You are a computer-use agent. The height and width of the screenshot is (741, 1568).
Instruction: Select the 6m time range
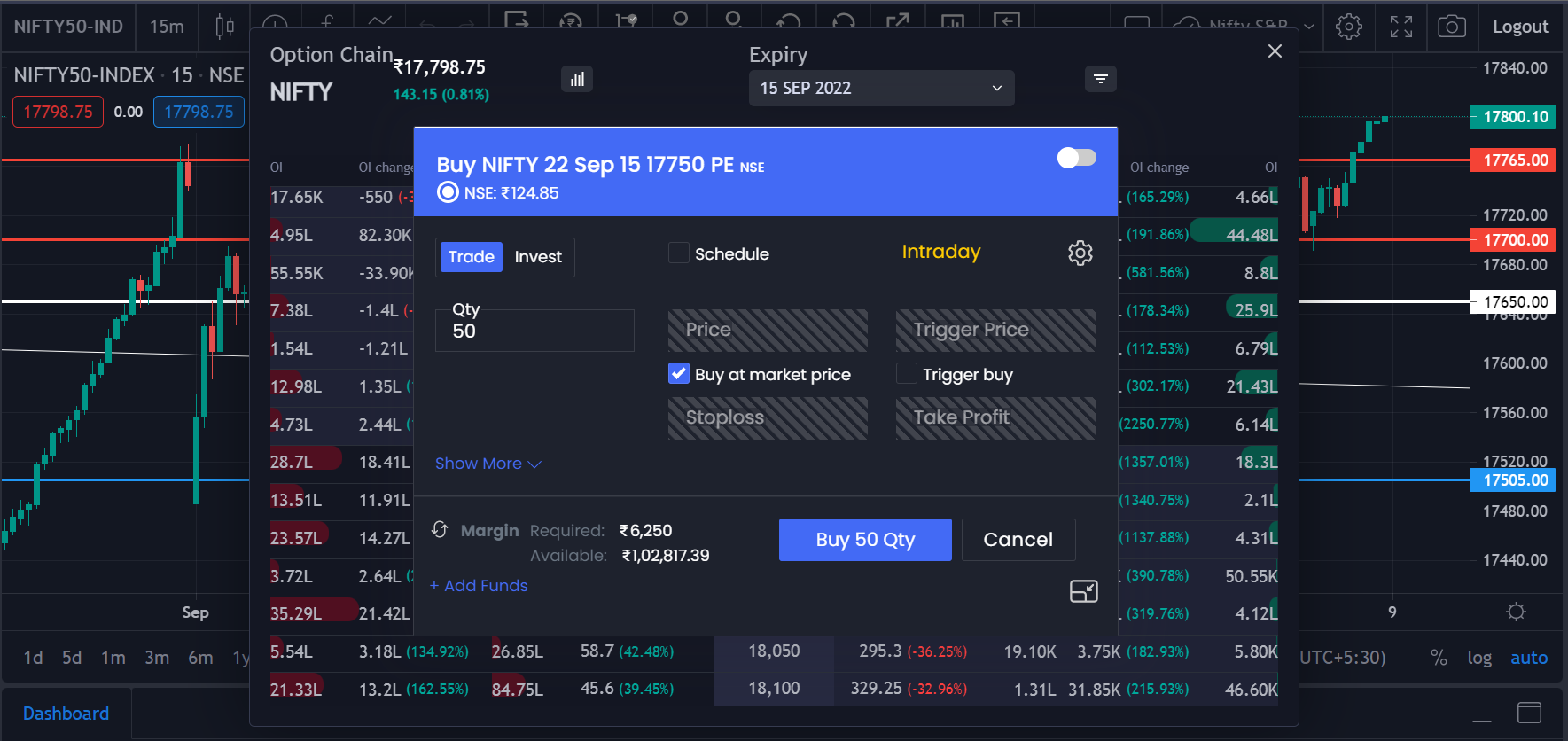pos(200,658)
